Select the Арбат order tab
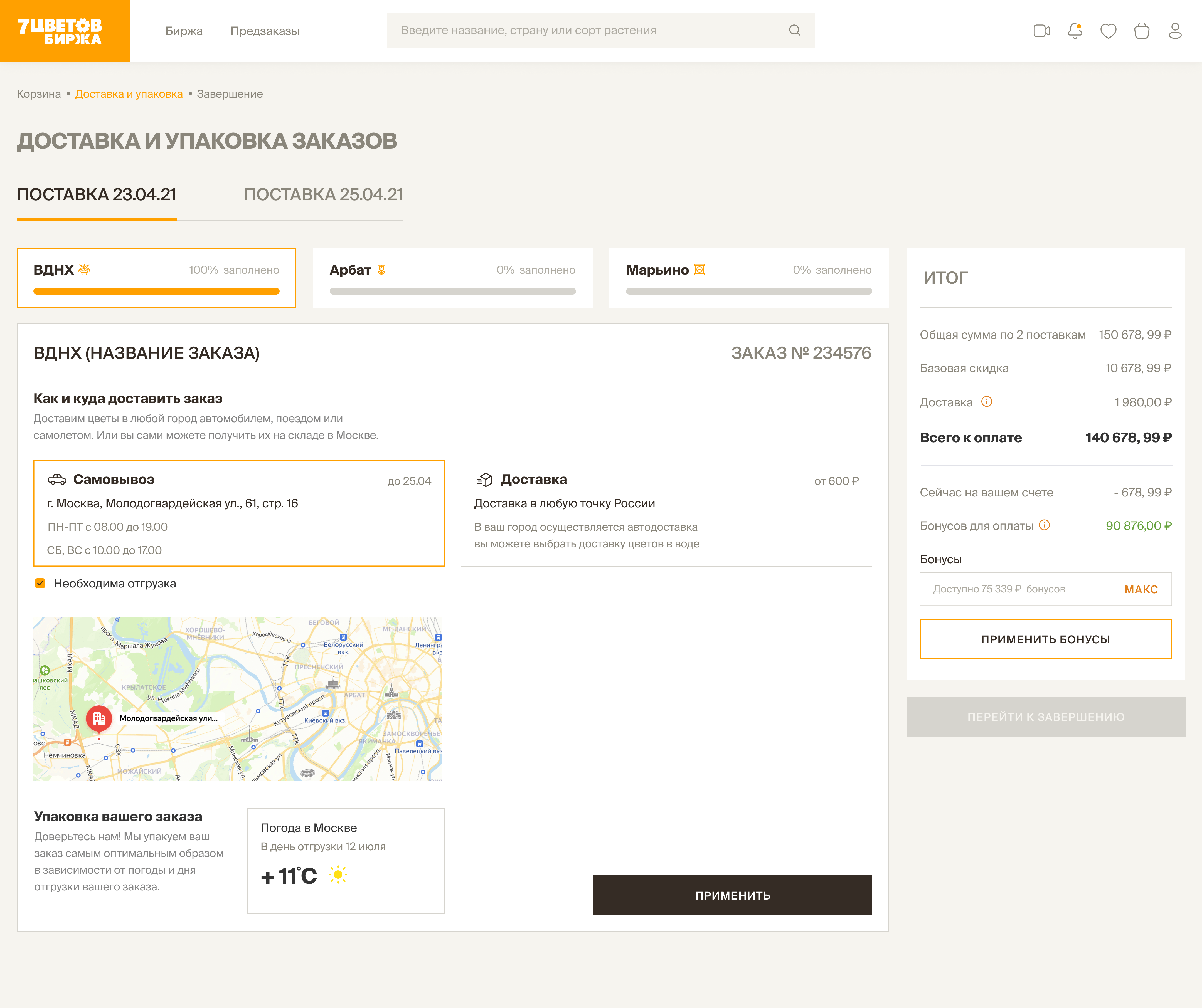 452,278
